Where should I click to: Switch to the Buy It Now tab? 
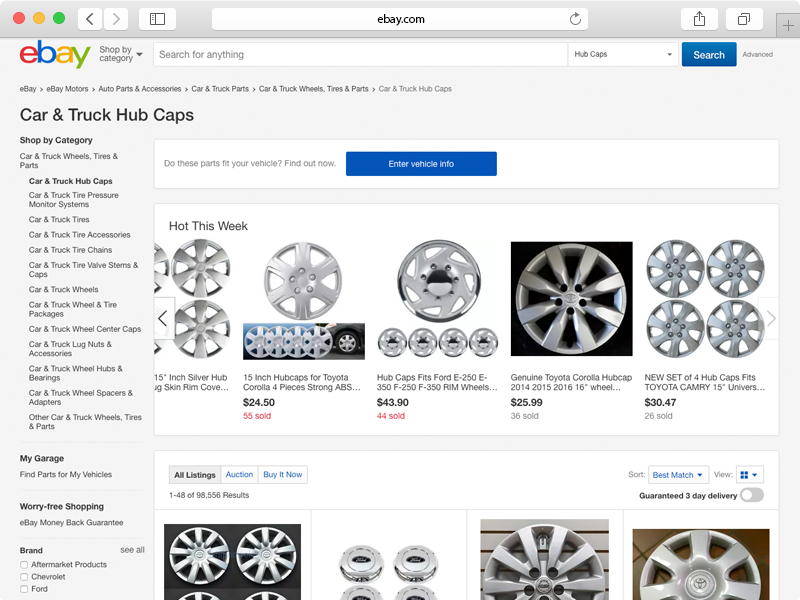click(283, 474)
